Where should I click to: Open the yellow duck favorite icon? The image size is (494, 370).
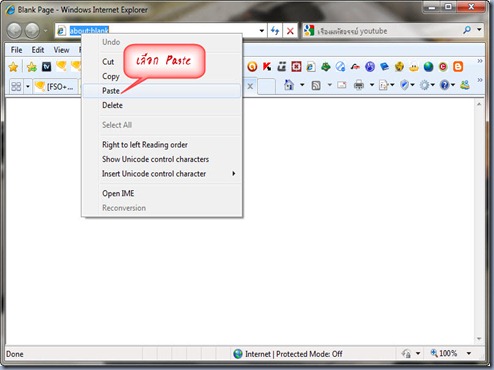[414, 67]
